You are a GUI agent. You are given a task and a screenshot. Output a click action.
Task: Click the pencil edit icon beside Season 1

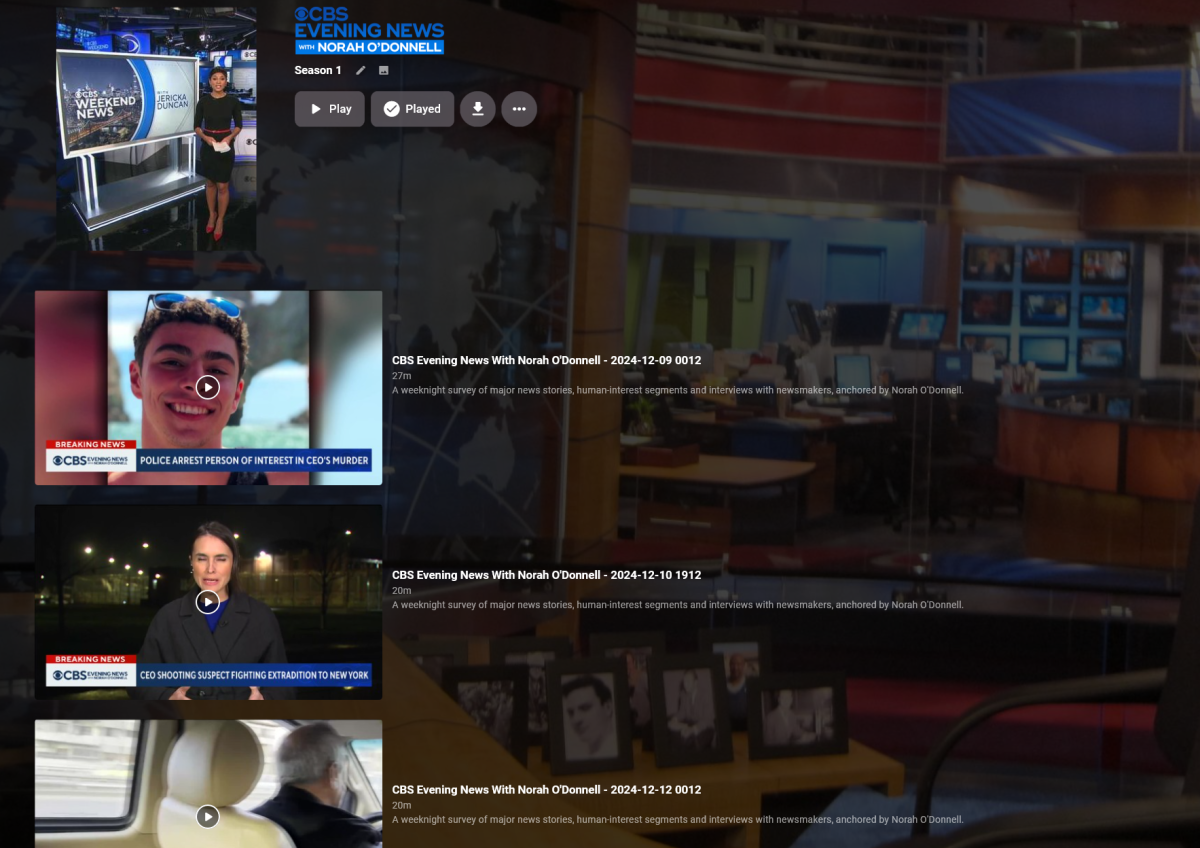pyautogui.click(x=361, y=70)
